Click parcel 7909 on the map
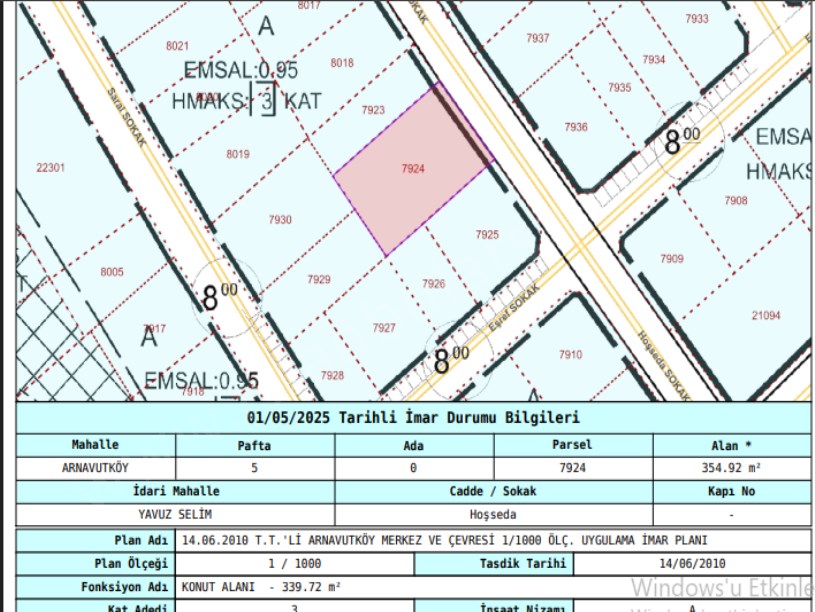 672,259
